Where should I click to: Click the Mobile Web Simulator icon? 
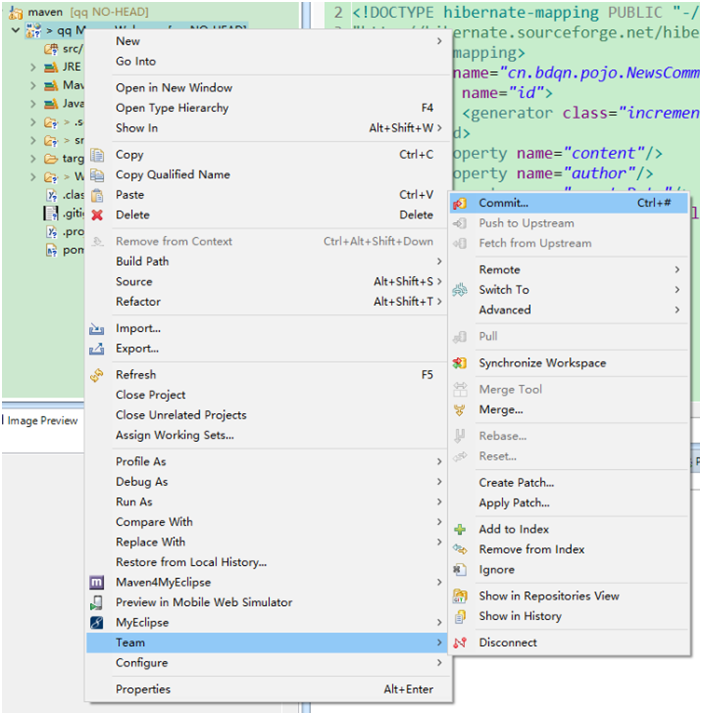click(97, 603)
